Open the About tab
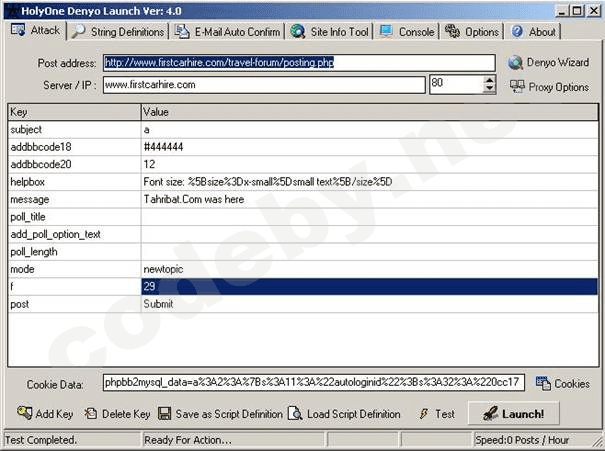Image resolution: width=605 pixels, height=451 pixels. pos(534,32)
